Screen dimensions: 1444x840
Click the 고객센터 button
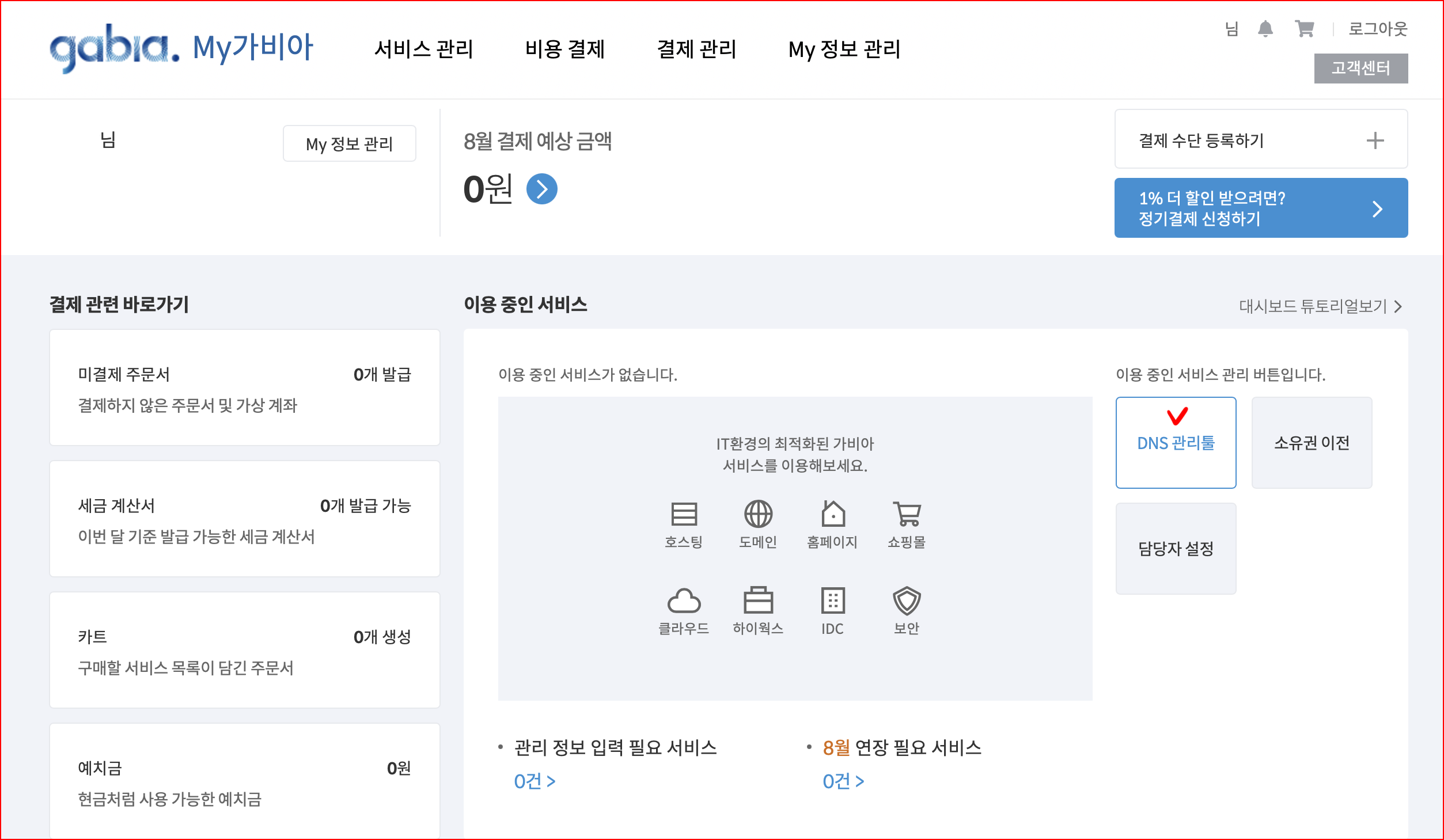pos(1360,69)
